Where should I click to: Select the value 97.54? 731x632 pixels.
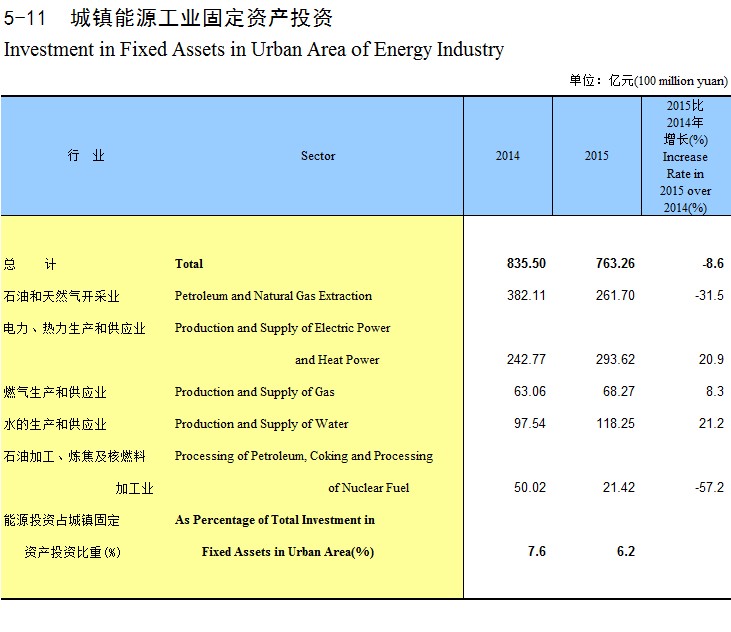tap(530, 424)
